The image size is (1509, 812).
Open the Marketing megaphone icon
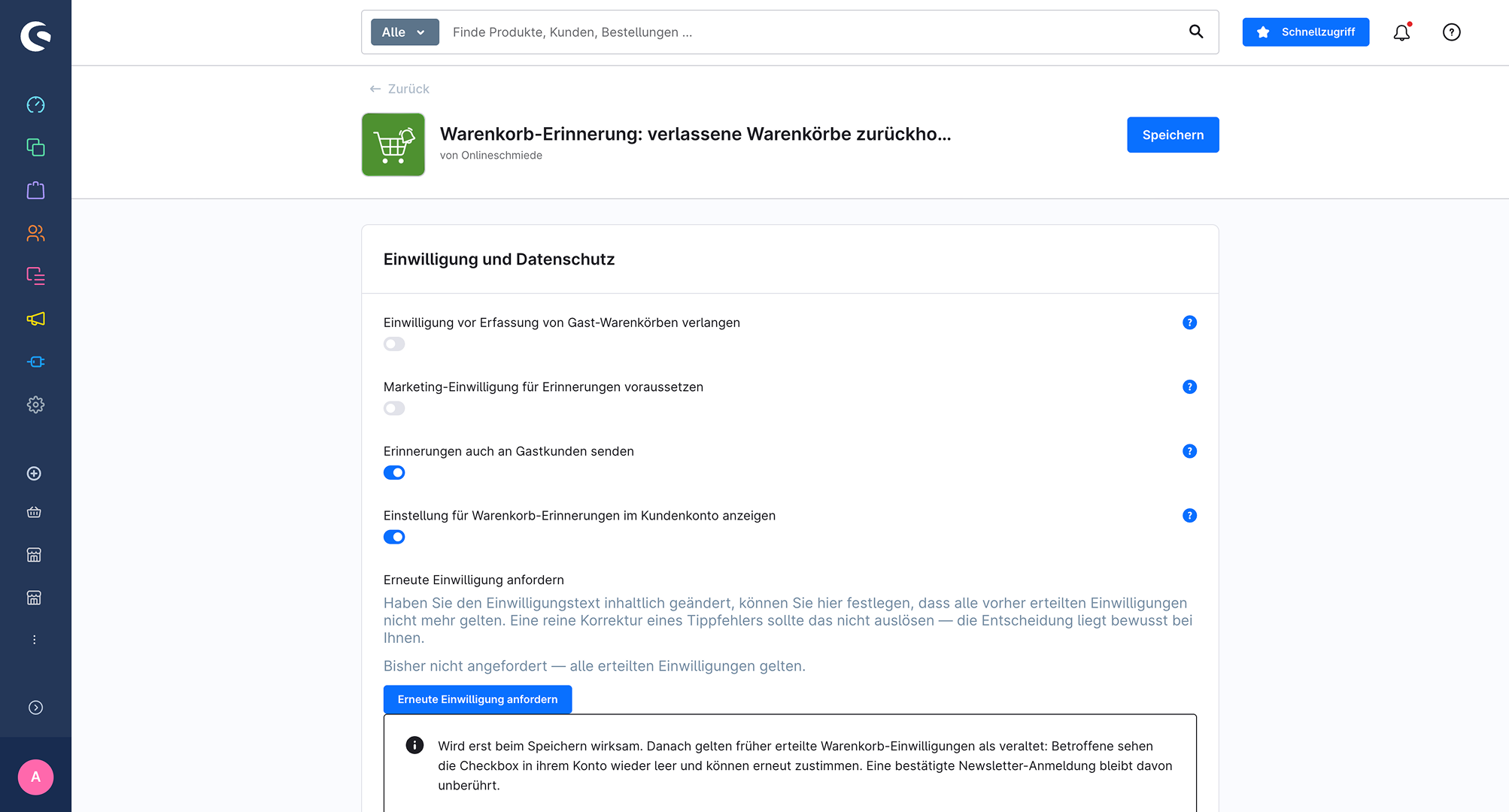click(35, 319)
